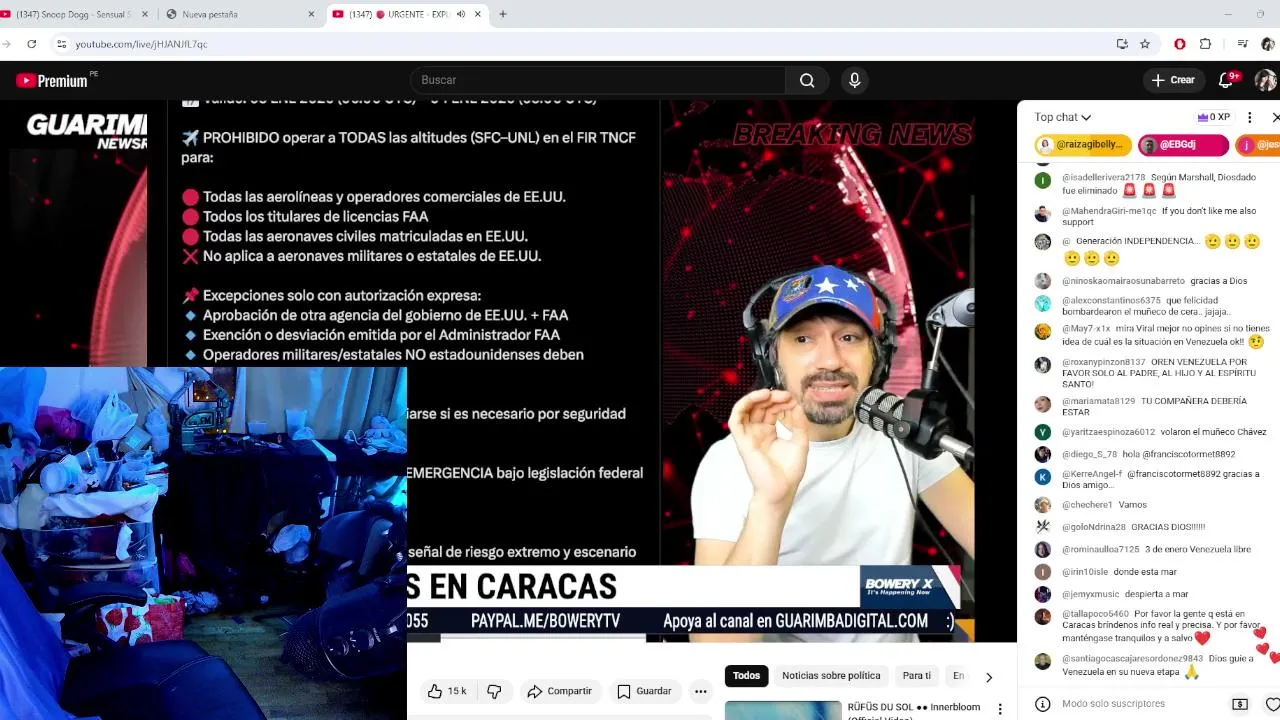Click @yaritzaespinoza6012 chat username
This screenshot has width=1280, height=720.
[1108, 432]
